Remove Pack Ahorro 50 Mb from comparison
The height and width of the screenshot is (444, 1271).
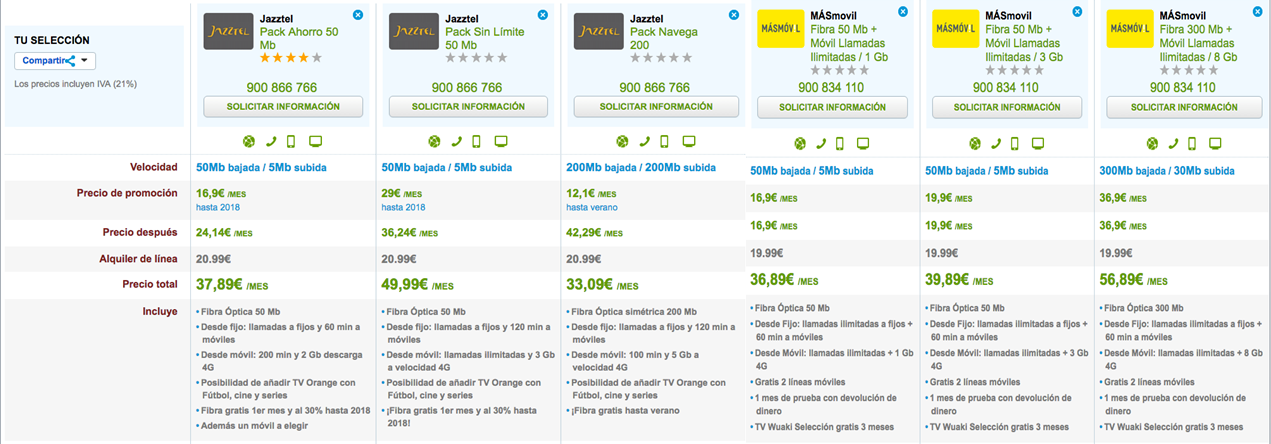(358, 15)
